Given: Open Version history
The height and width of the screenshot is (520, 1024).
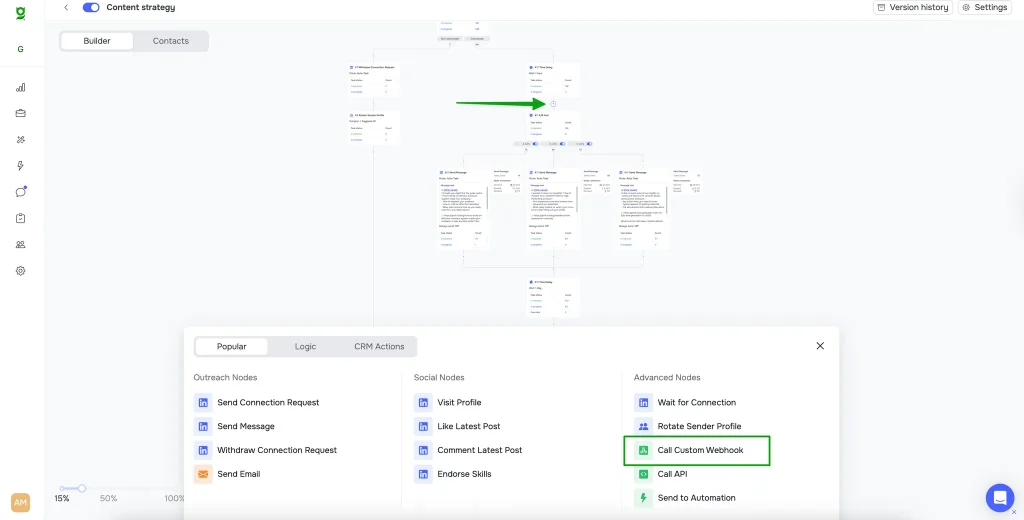Looking at the screenshot, I should coord(912,7).
